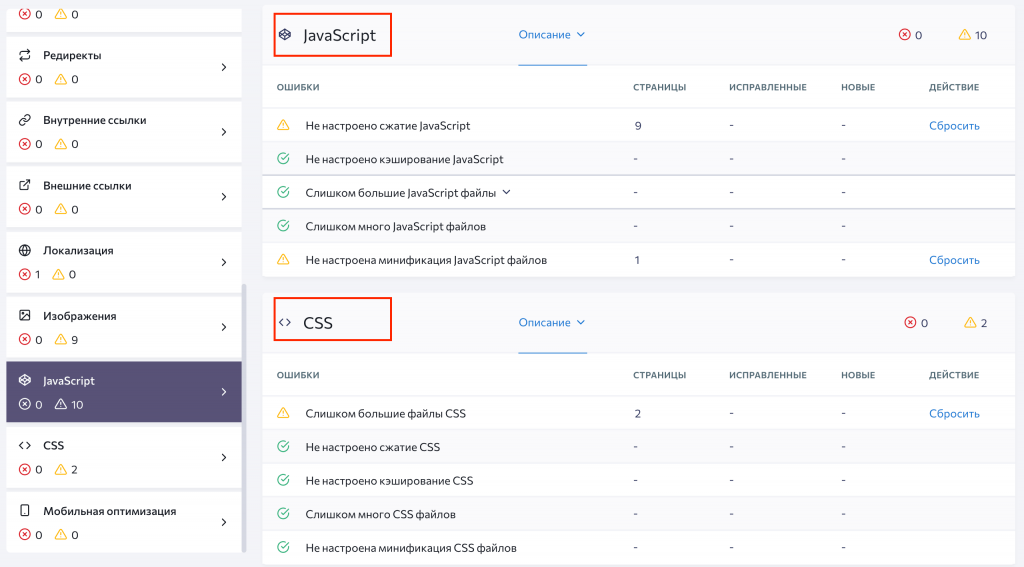Click Сбросить for Слишком большие файлы CSS
The width and height of the screenshot is (1024, 567).
pos(953,414)
